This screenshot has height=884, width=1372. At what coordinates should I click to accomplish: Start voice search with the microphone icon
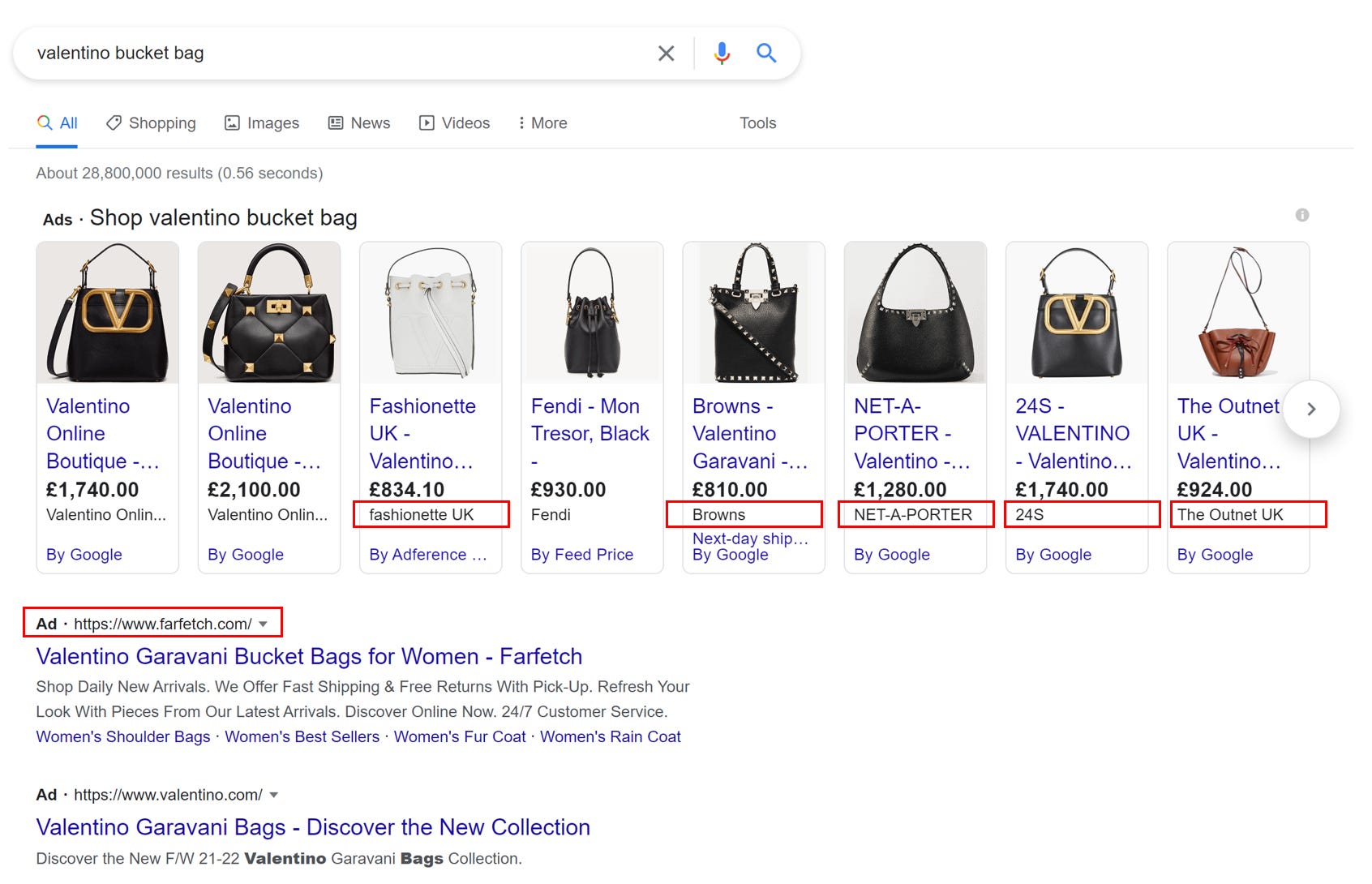pyautogui.click(x=722, y=54)
